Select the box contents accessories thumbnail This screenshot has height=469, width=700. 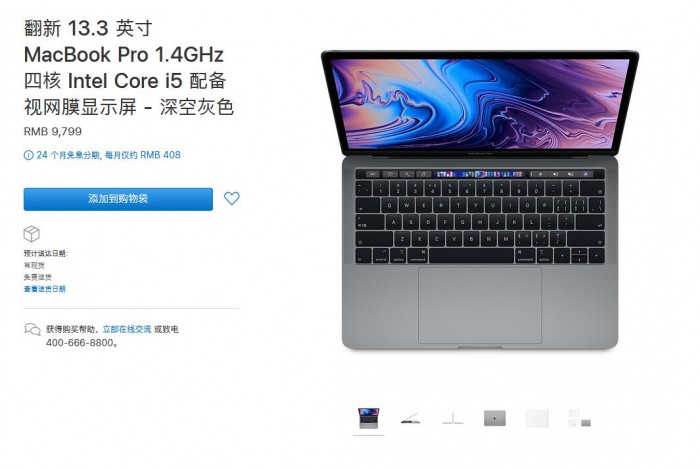(x=579, y=419)
